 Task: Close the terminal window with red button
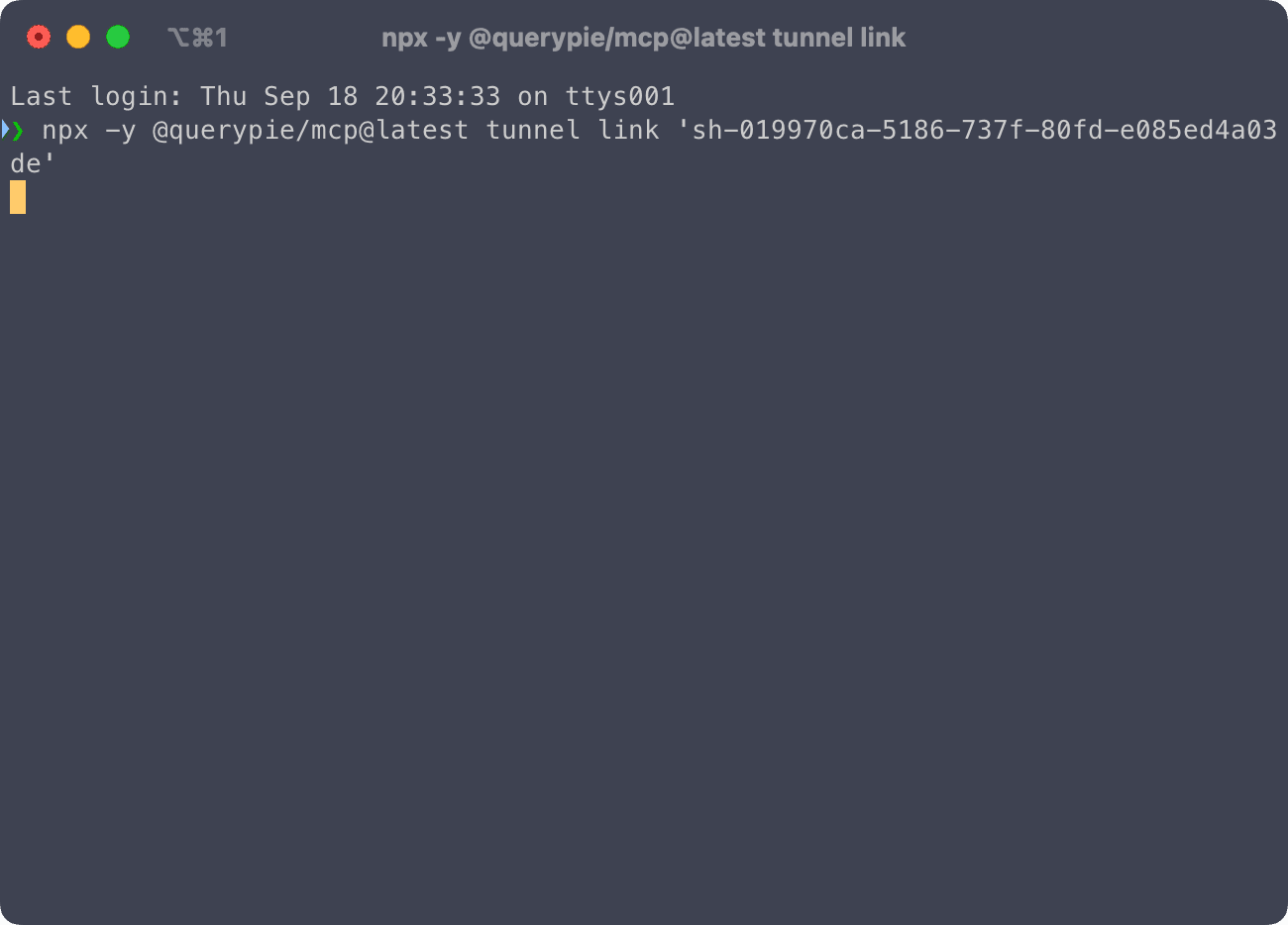pos(39,38)
